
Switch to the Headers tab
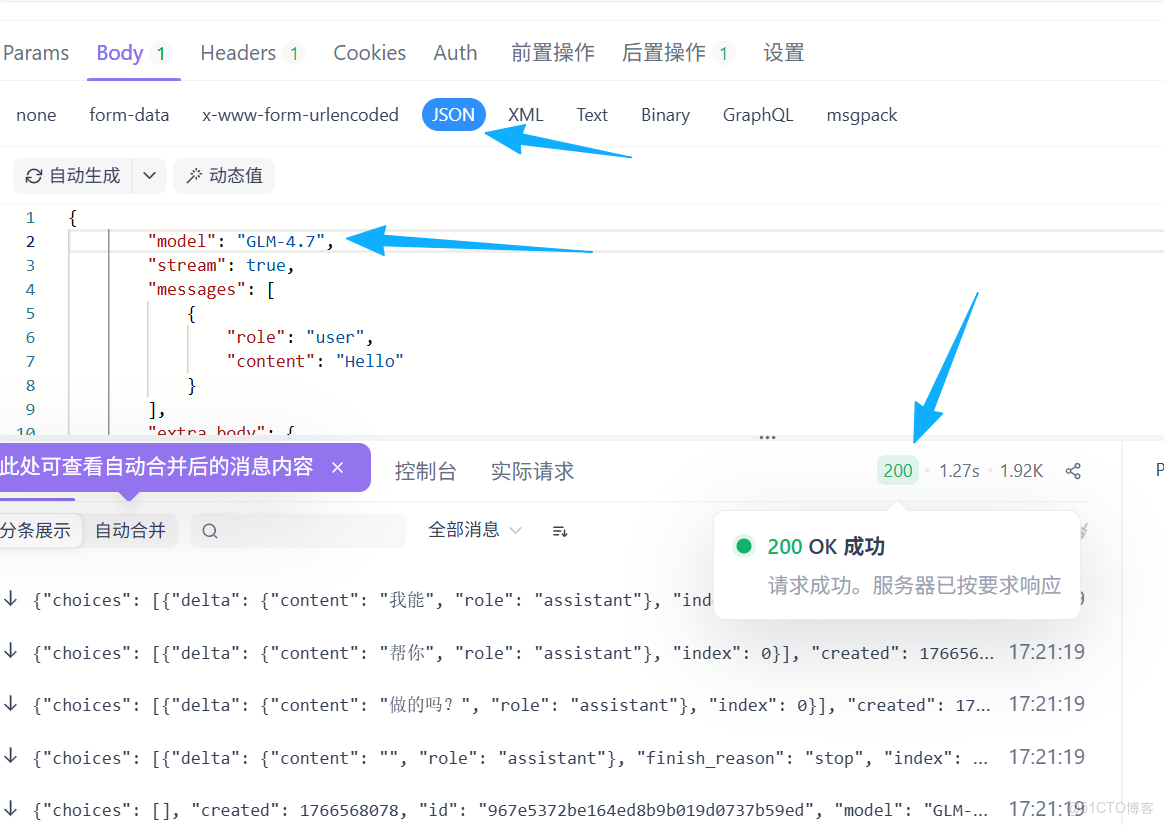click(238, 52)
